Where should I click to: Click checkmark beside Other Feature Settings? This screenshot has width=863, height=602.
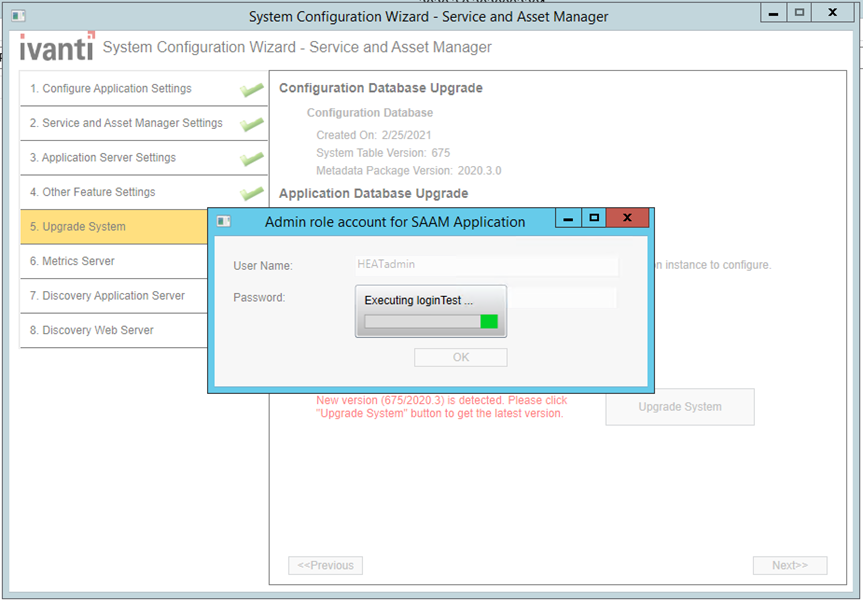(252, 192)
